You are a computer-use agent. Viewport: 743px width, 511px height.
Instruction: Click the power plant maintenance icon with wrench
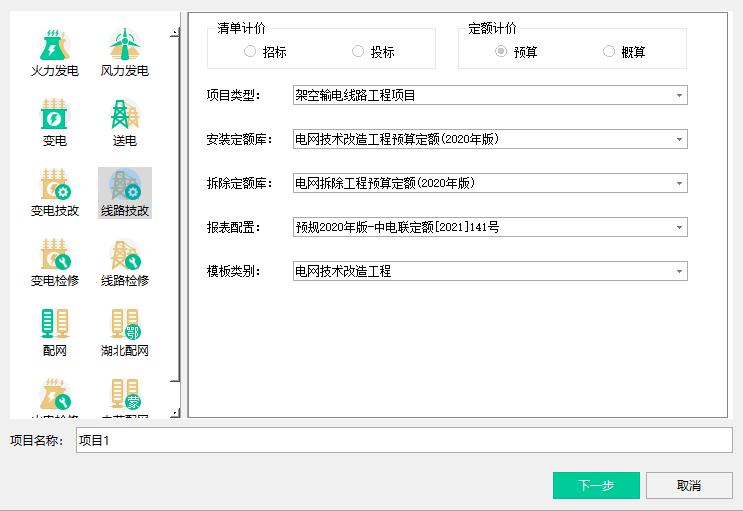54,397
